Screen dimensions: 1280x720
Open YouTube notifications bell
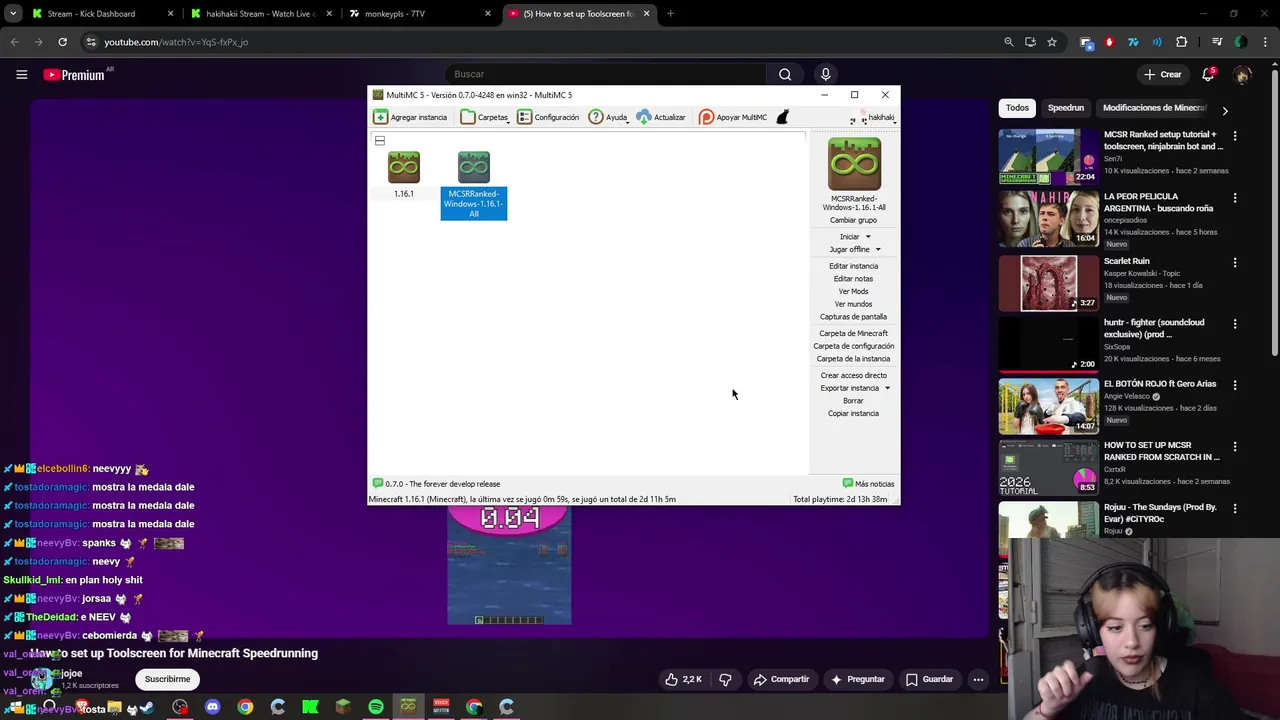(1209, 74)
